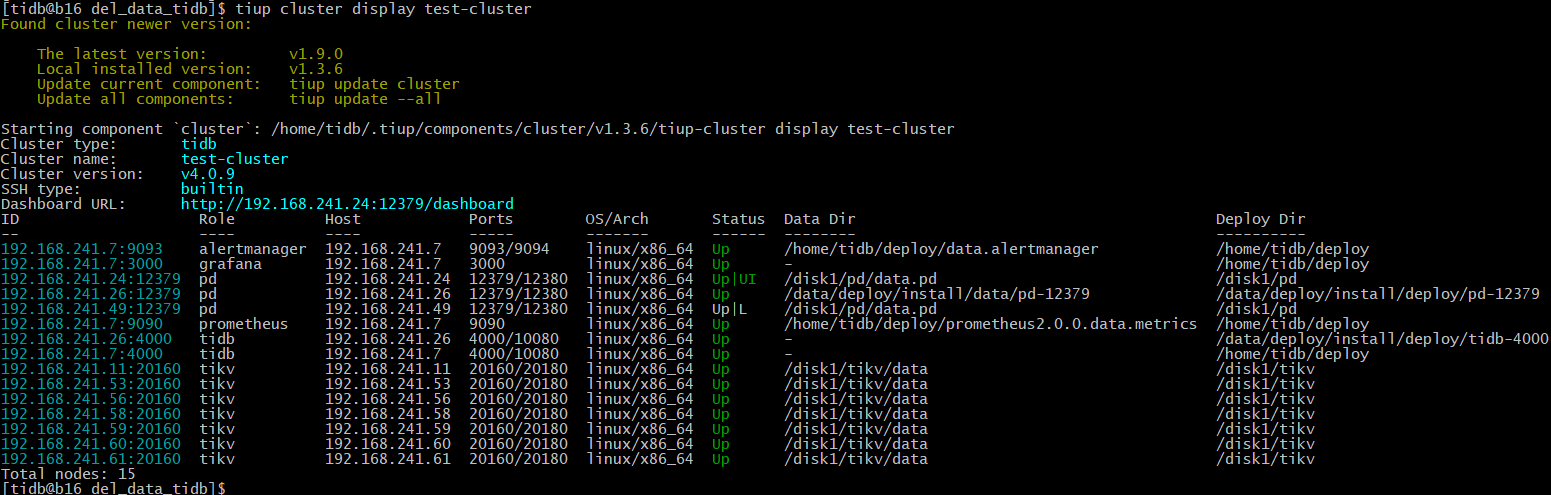
Task: Select the ID 192.168.241.7:9090
Action: 82,324
